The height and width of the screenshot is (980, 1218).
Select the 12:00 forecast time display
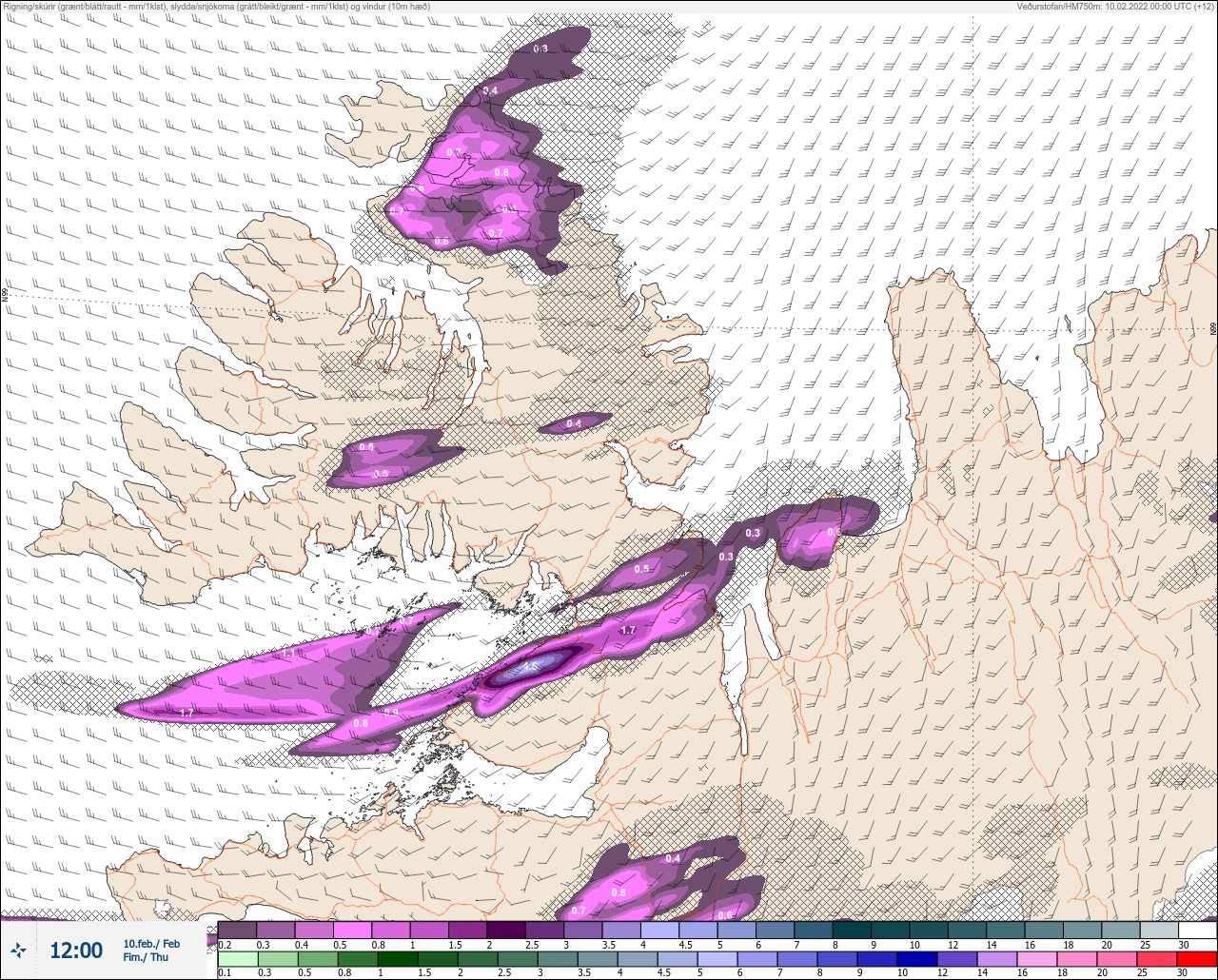point(76,951)
